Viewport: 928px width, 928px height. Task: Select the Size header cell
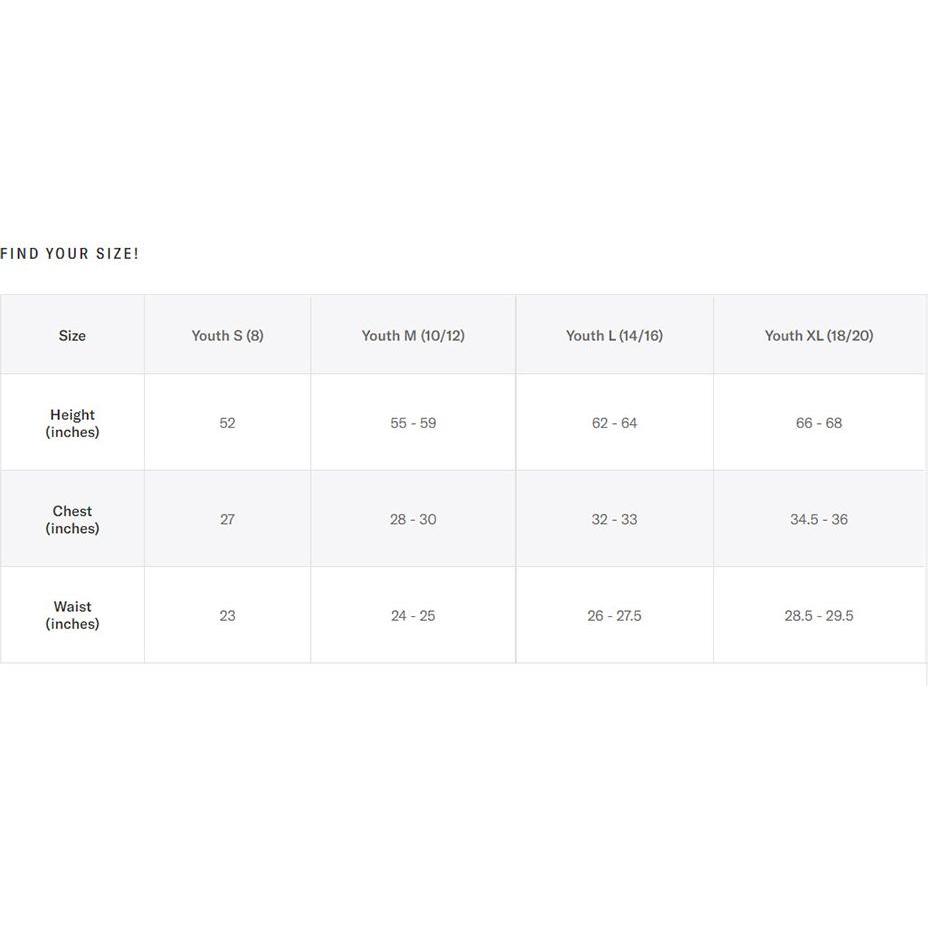(72, 335)
